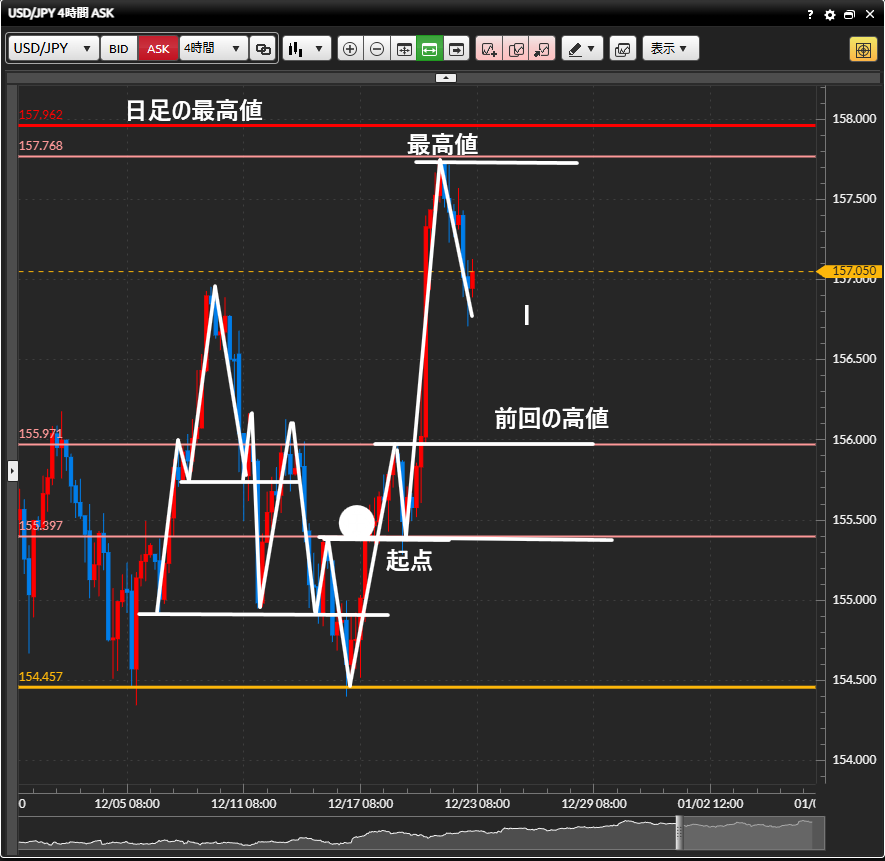Open the chart type candlestick dropdown

306,49
